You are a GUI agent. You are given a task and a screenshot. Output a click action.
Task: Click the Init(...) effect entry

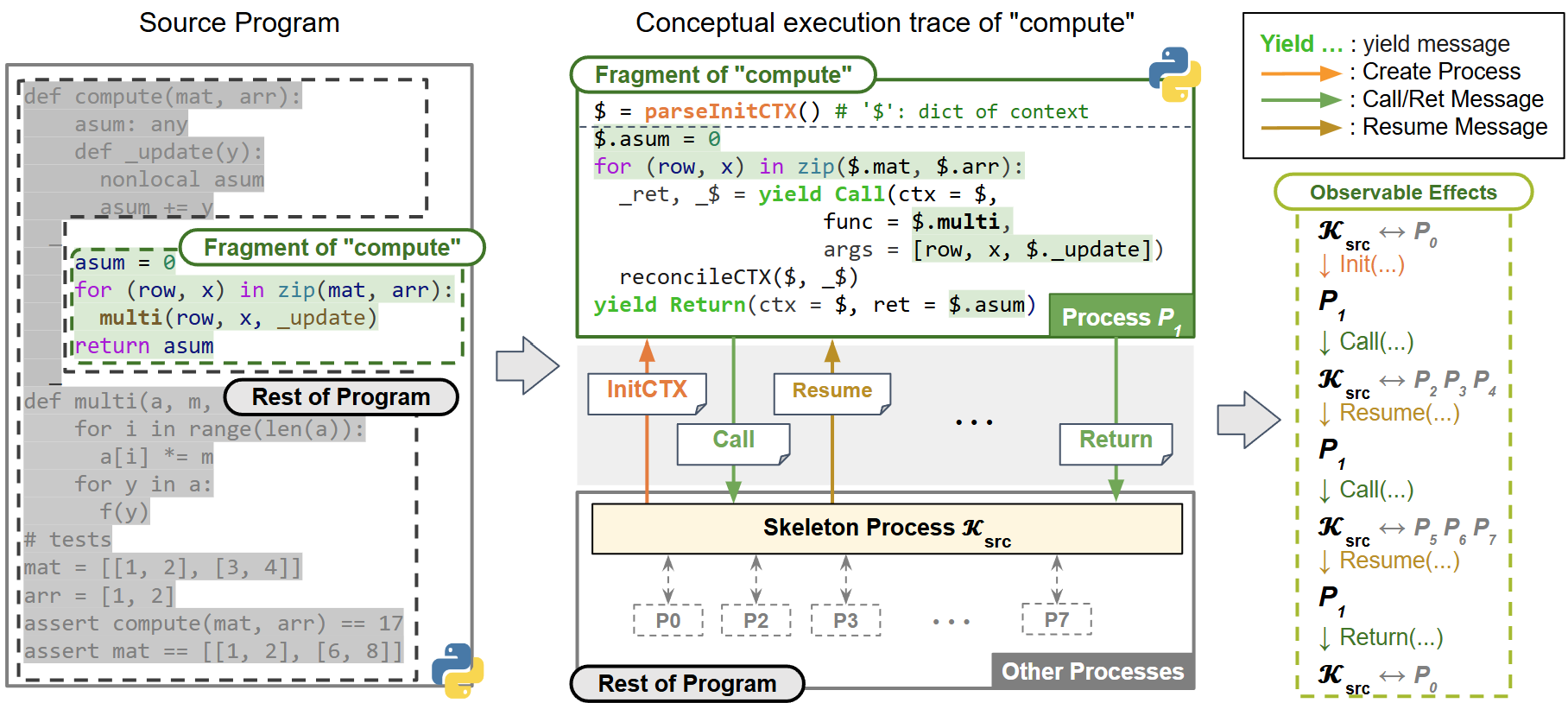coord(1363,265)
